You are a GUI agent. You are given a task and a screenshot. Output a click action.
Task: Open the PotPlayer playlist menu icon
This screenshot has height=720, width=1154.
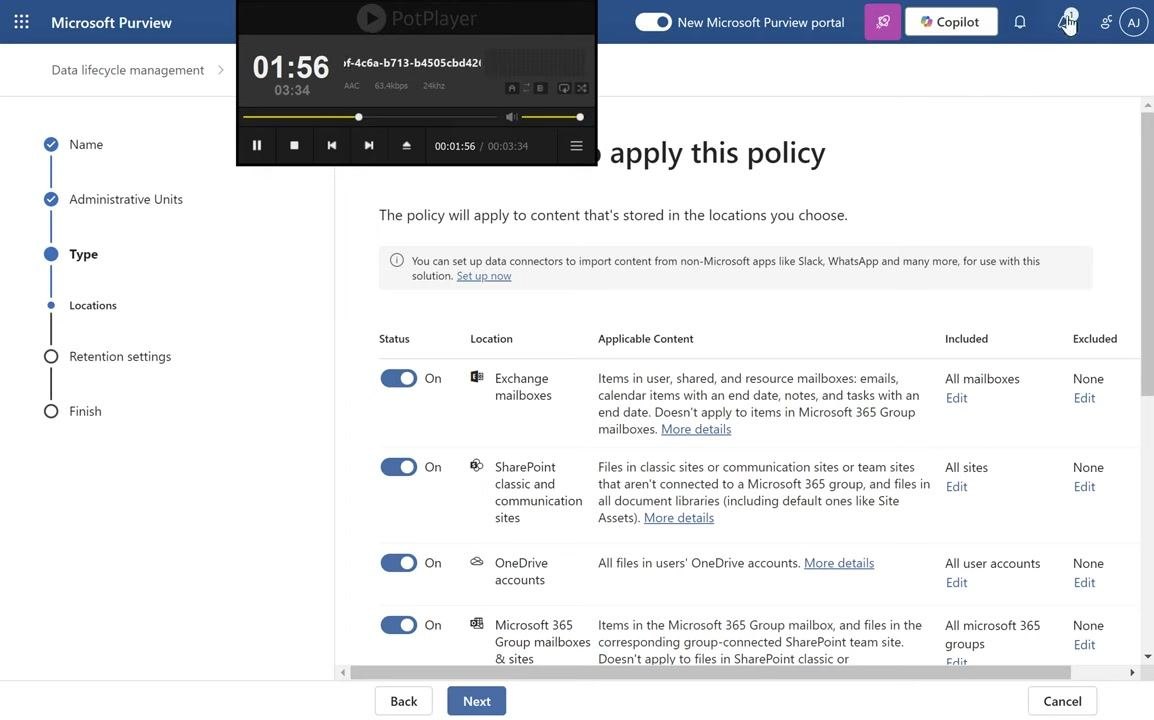click(576, 146)
